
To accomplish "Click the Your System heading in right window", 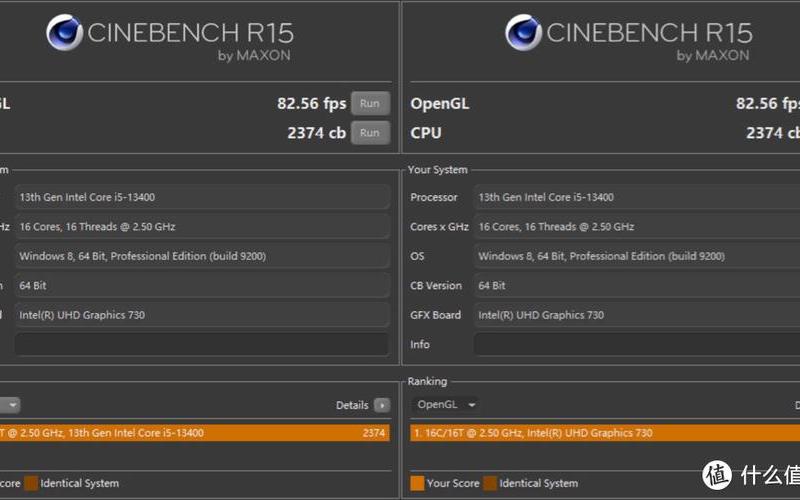I will [x=438, y=170].
